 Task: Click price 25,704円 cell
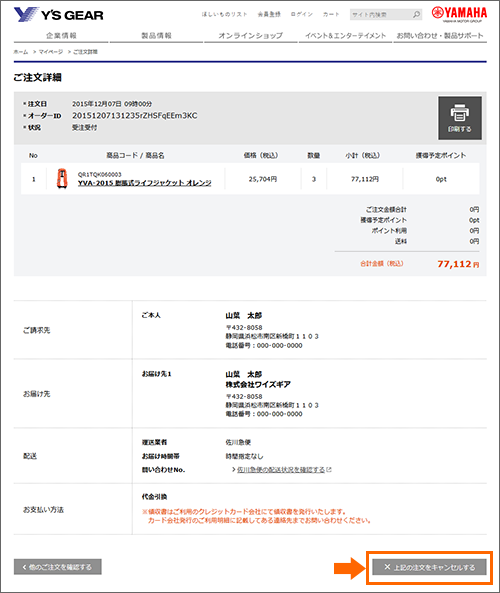click(x=262, y=179)
